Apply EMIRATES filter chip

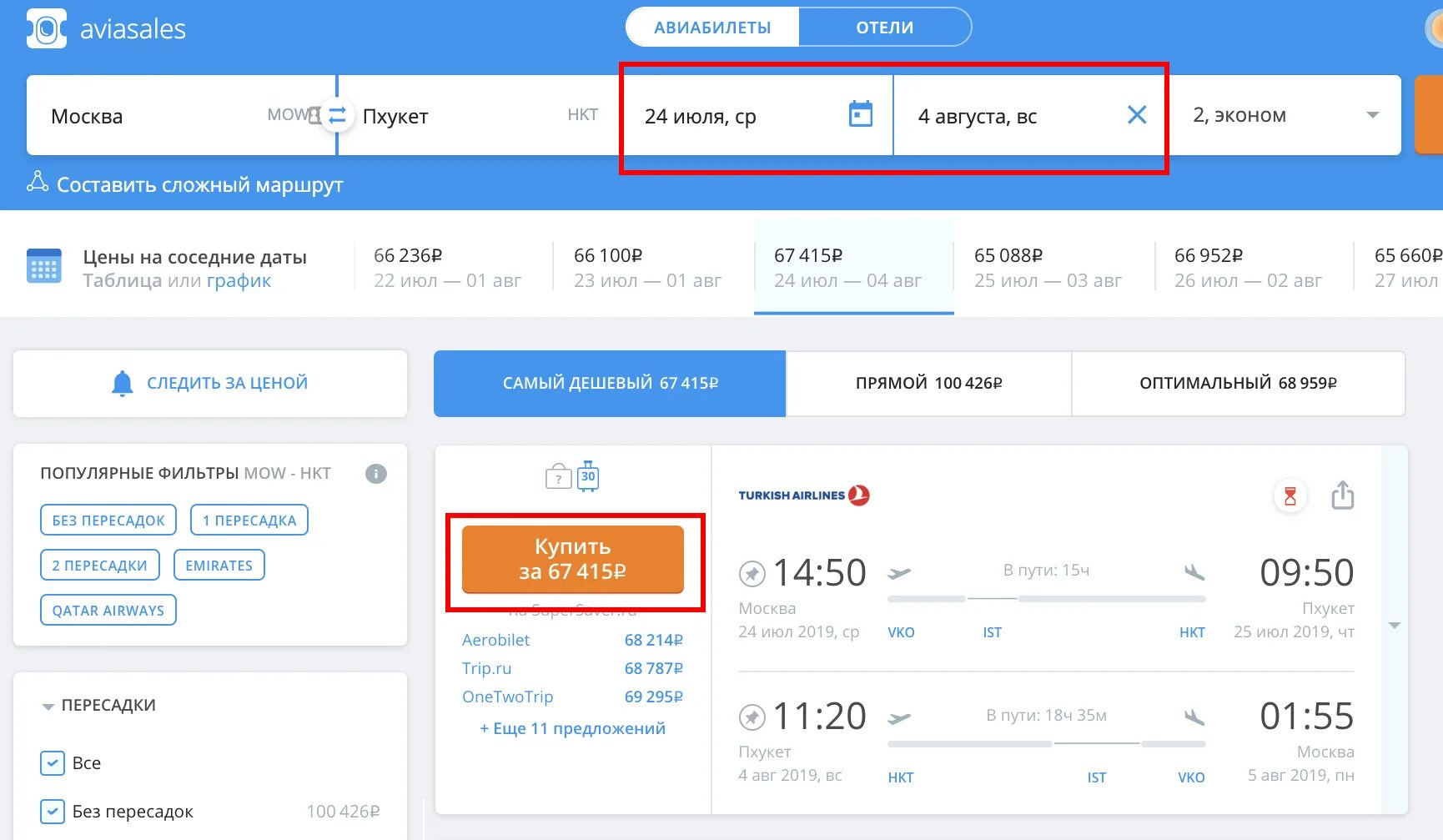(x=219, y=566)
